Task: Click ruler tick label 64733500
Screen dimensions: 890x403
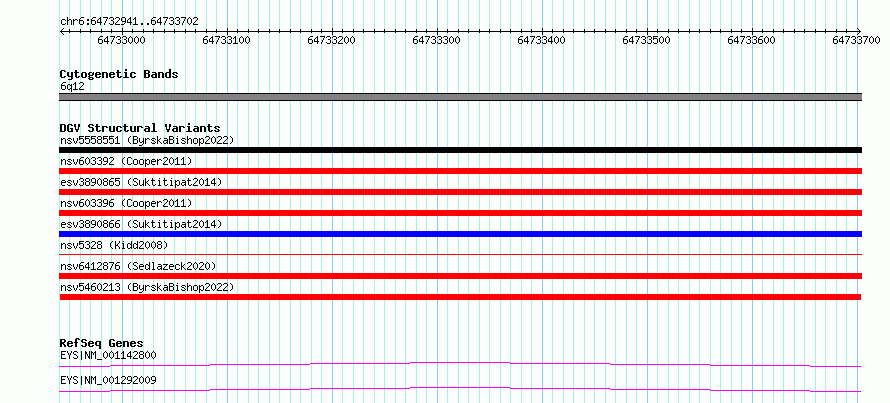Action: click(647, 40)
